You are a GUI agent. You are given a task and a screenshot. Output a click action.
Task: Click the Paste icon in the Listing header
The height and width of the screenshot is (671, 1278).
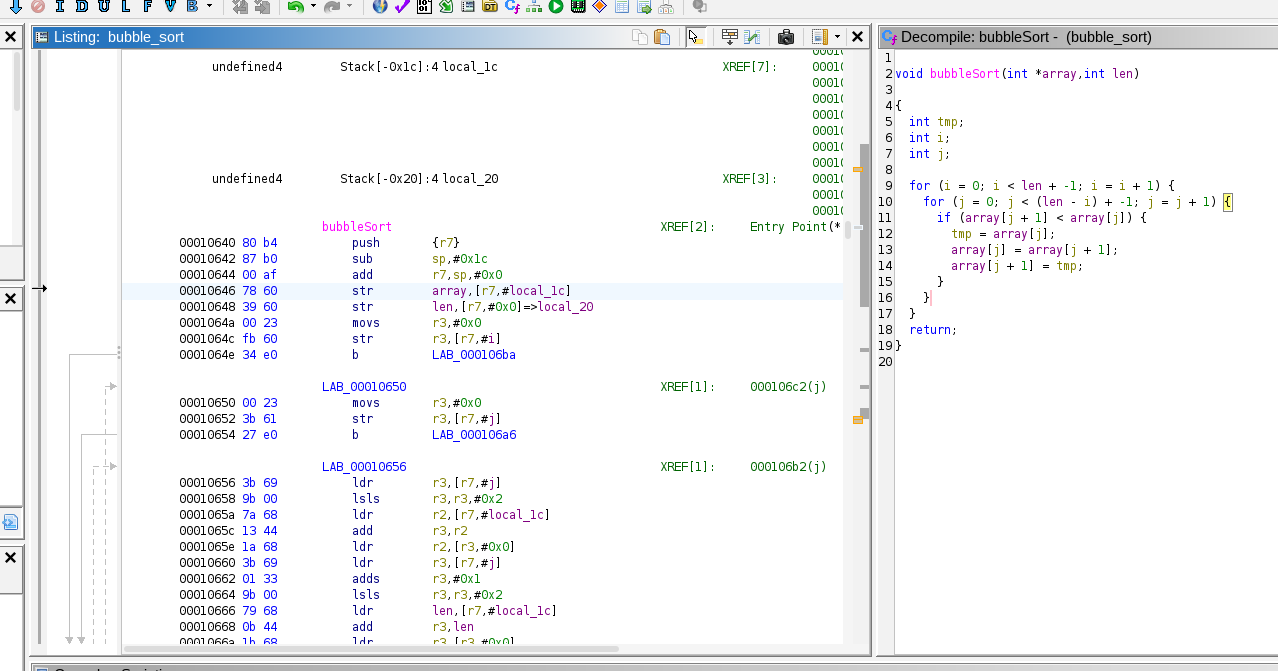[662, 37]
